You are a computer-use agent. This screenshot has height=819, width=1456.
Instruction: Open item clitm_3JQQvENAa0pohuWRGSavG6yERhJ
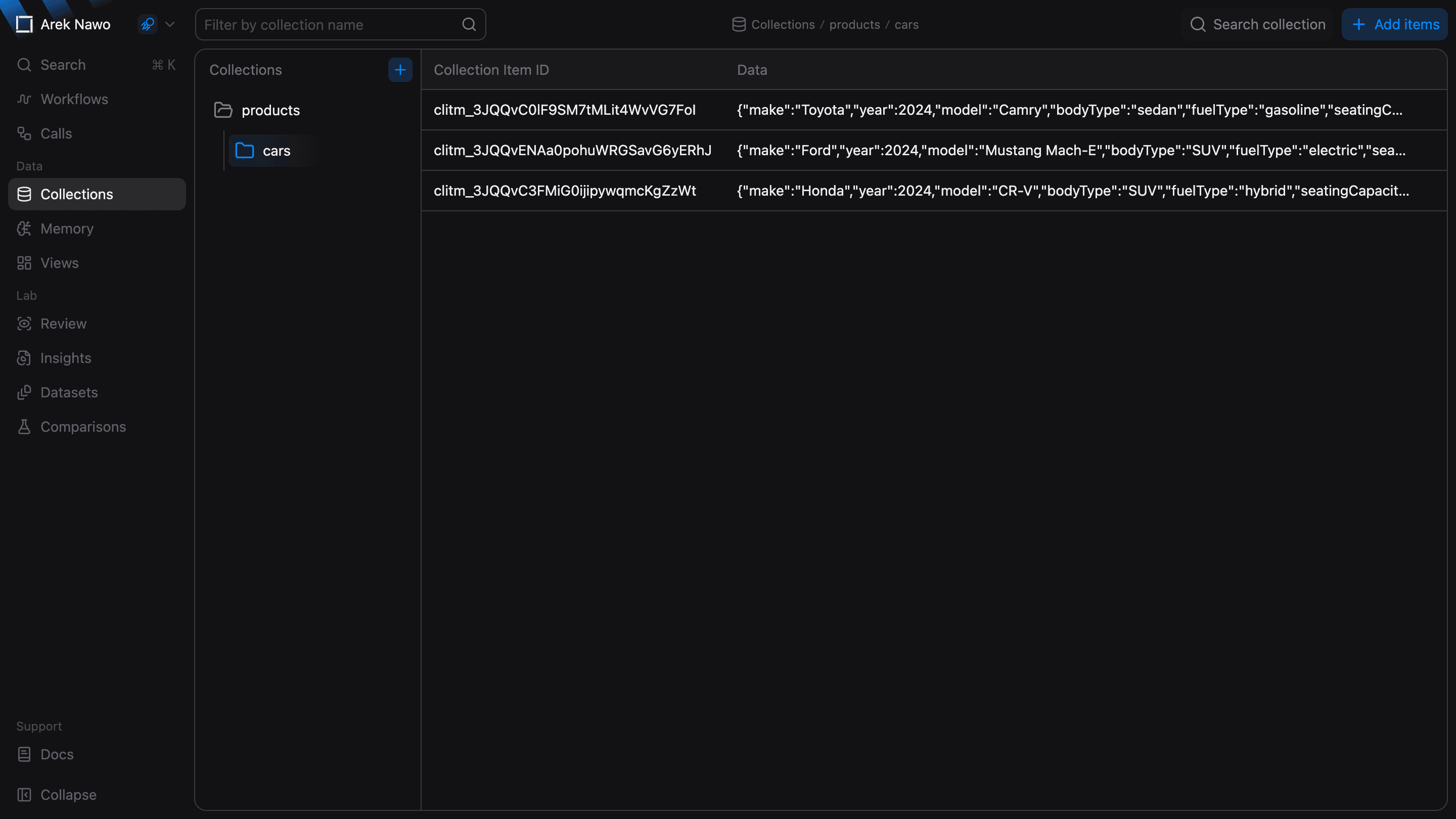(573, 151)
